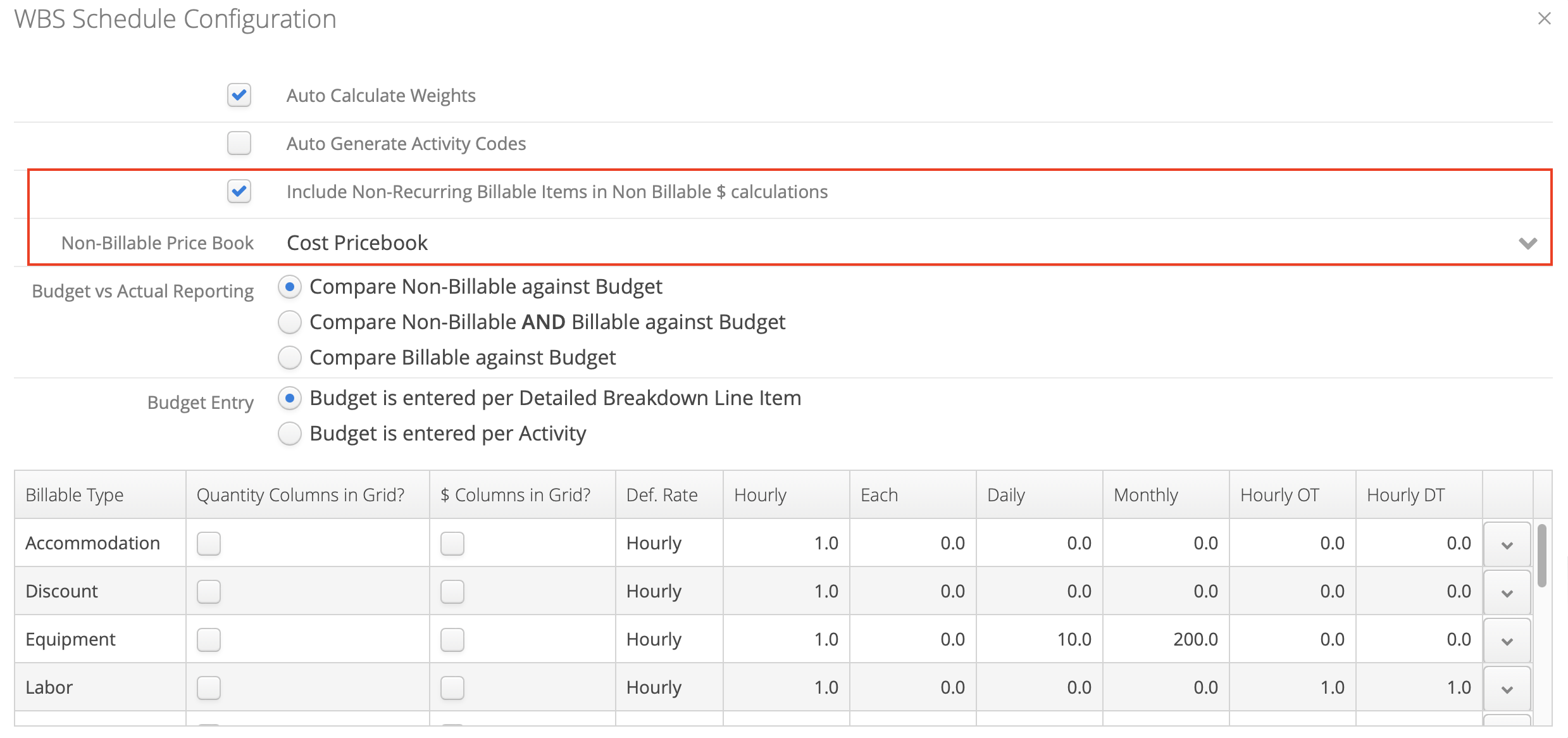Expand the Accommodation row chevron menu

coord(1507,544)
